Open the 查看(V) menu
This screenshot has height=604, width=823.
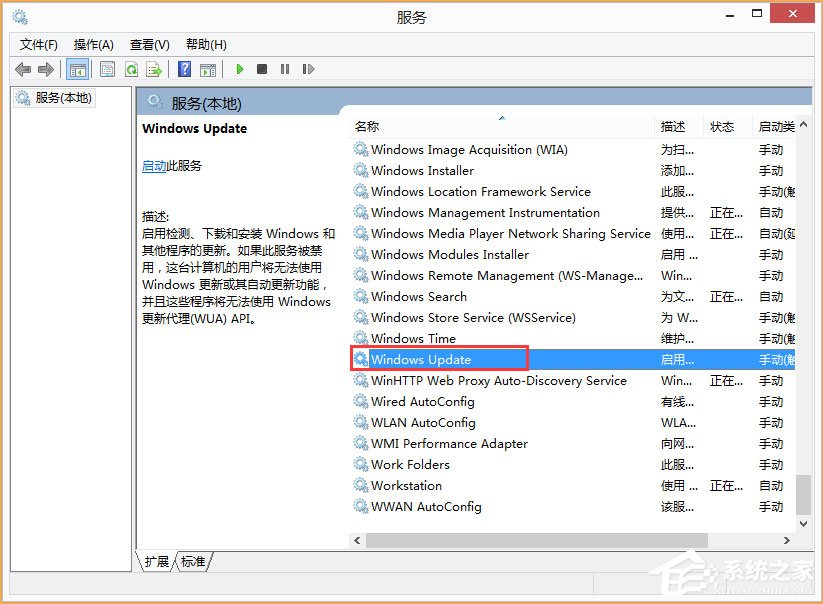(x=148, y=44)
